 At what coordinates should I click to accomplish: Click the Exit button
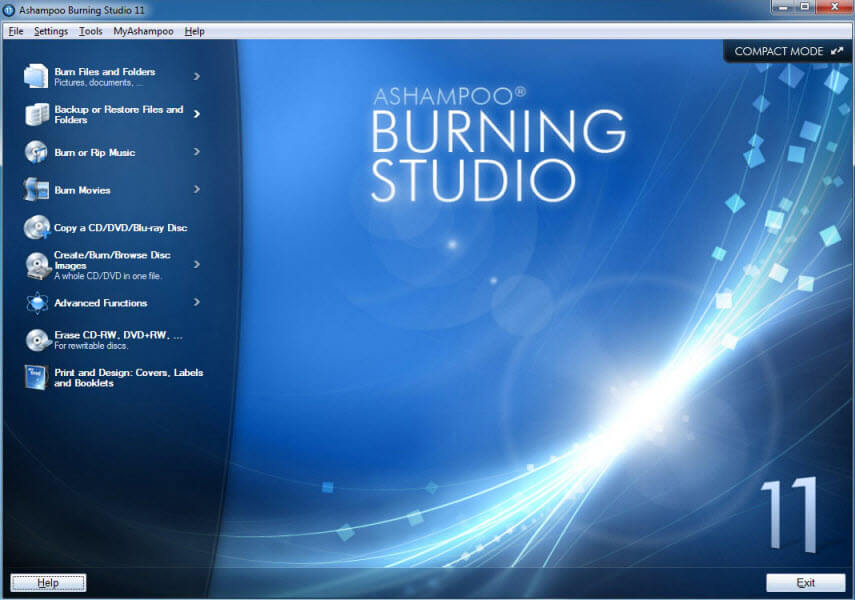tap(805, 583)
